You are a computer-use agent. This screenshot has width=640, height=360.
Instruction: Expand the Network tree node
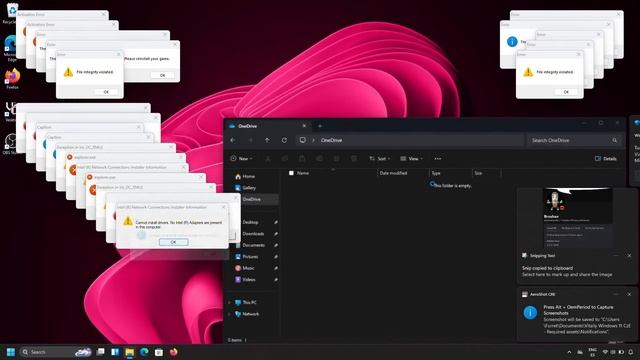coord(229,314)
